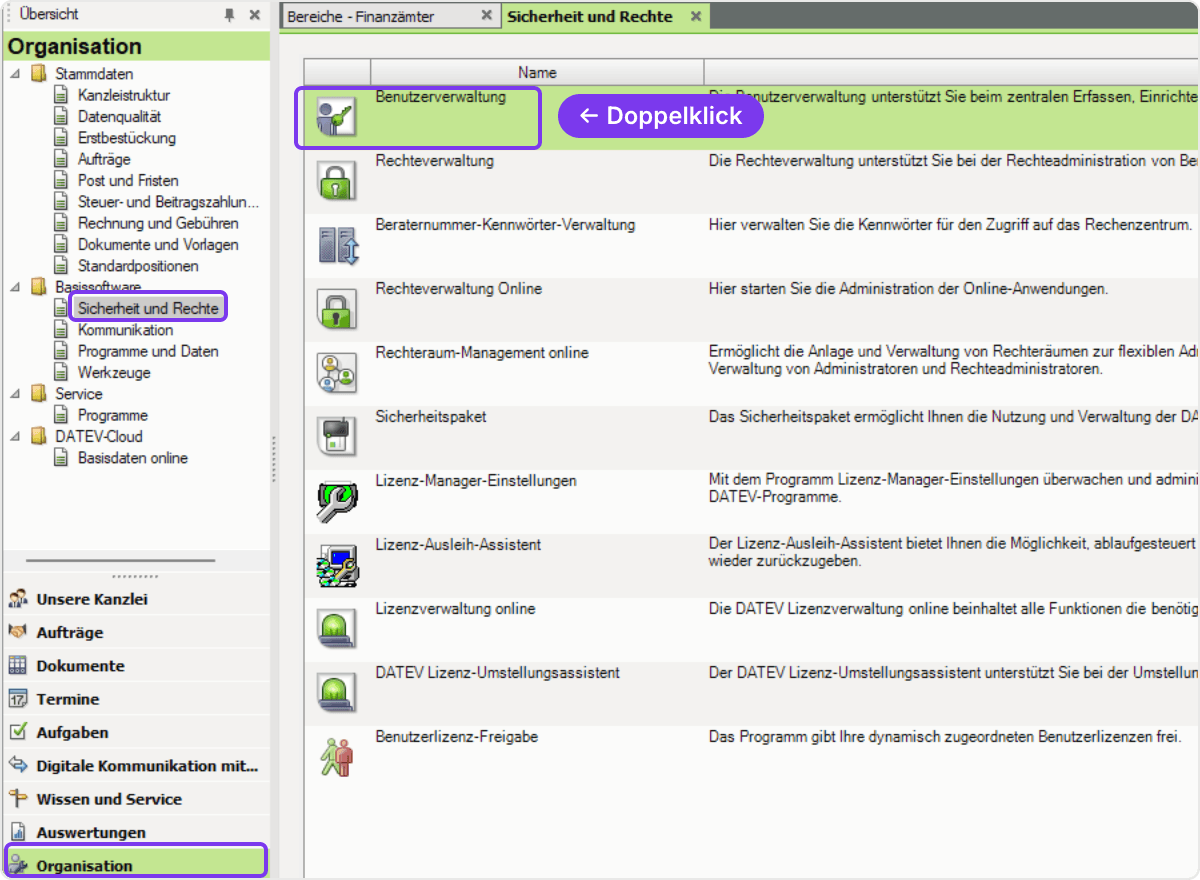Collapse the Service tree node
This screenshot has width=1200, height=880.
coord(15,394)
